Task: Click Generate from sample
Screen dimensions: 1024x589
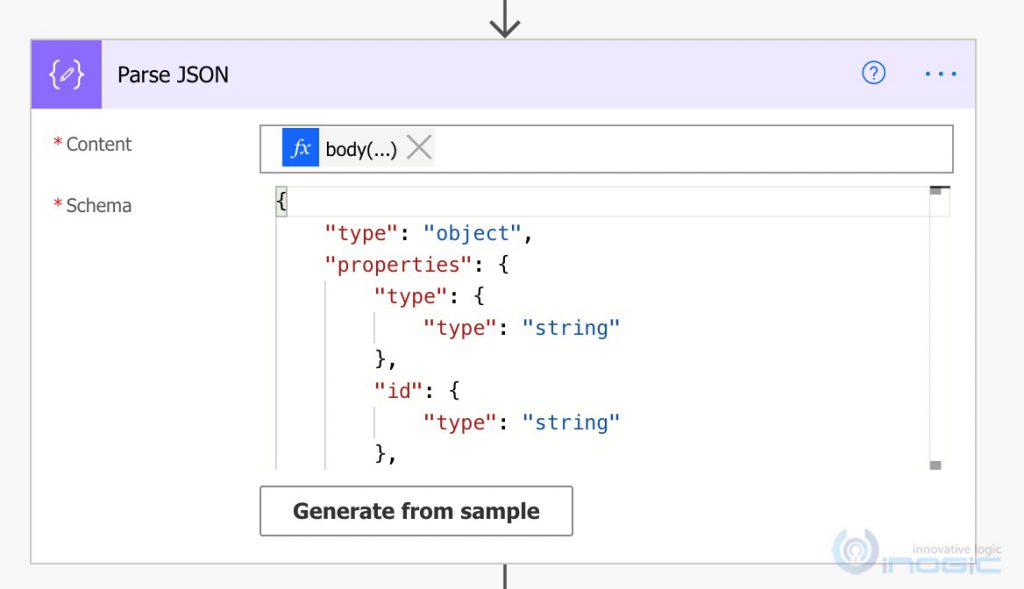Action: (x=416, y=511)
